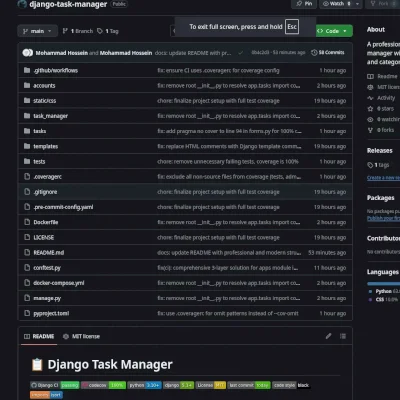This screenshot has height=400, width=400.
Task: Expand the green Code dropdown button
Action: [x=332, y=31]
